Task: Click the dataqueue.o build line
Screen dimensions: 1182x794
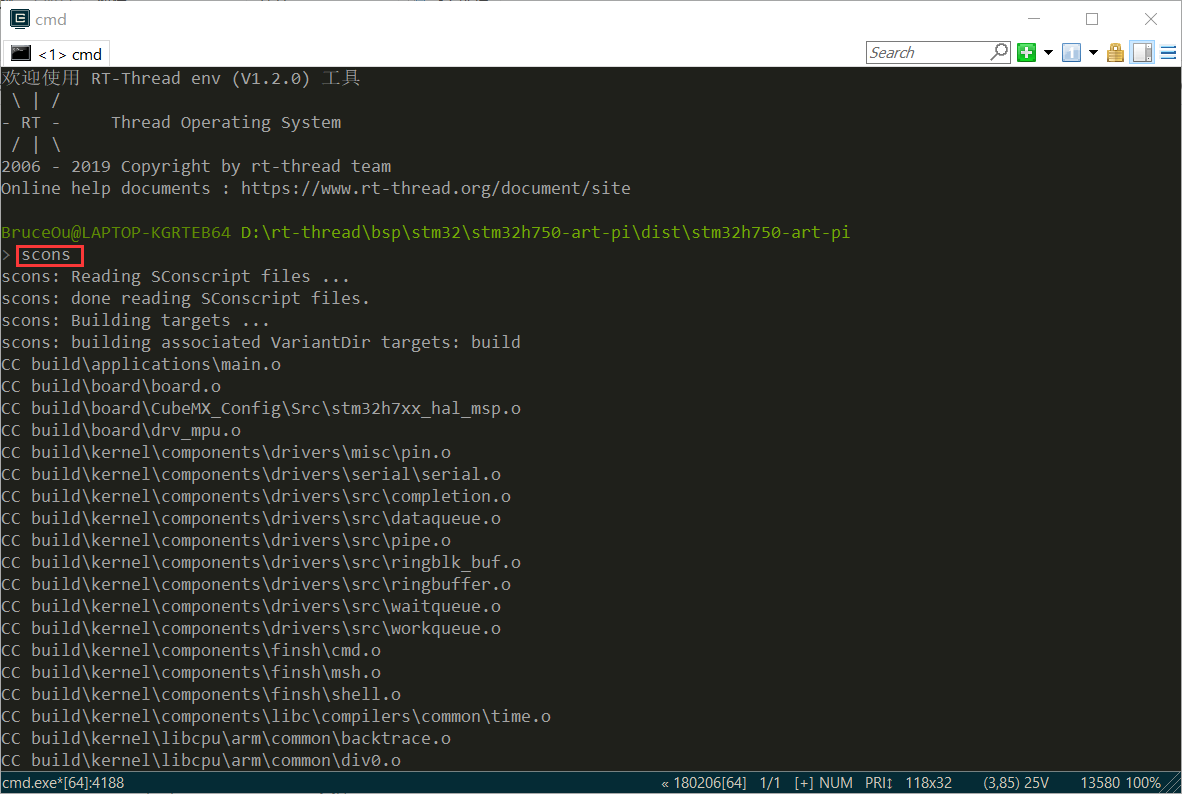Action: coord(251,519)
